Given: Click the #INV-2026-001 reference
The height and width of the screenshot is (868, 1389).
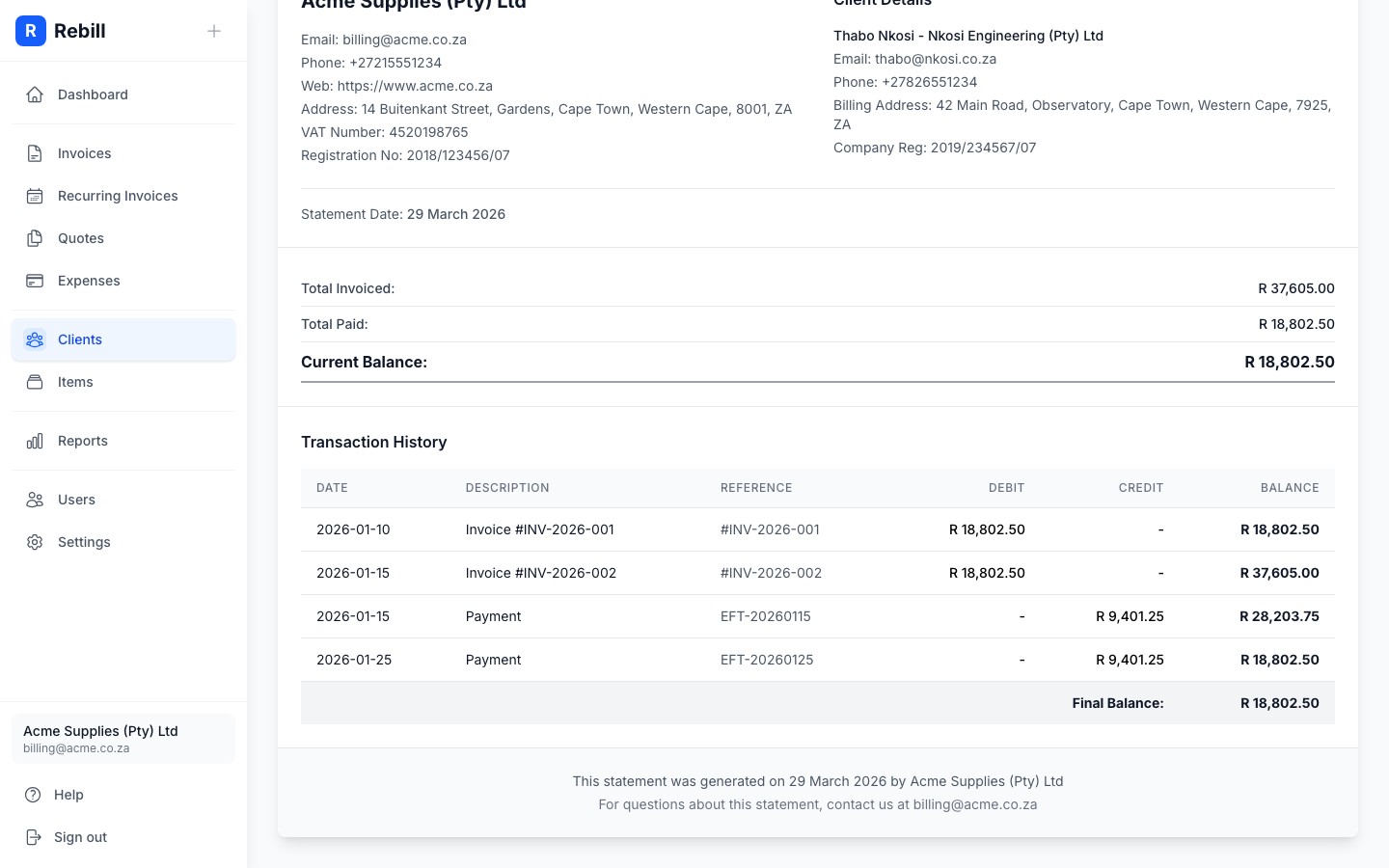Looking at the screenshot, I should pyautogui.click(x=770, y=529).
